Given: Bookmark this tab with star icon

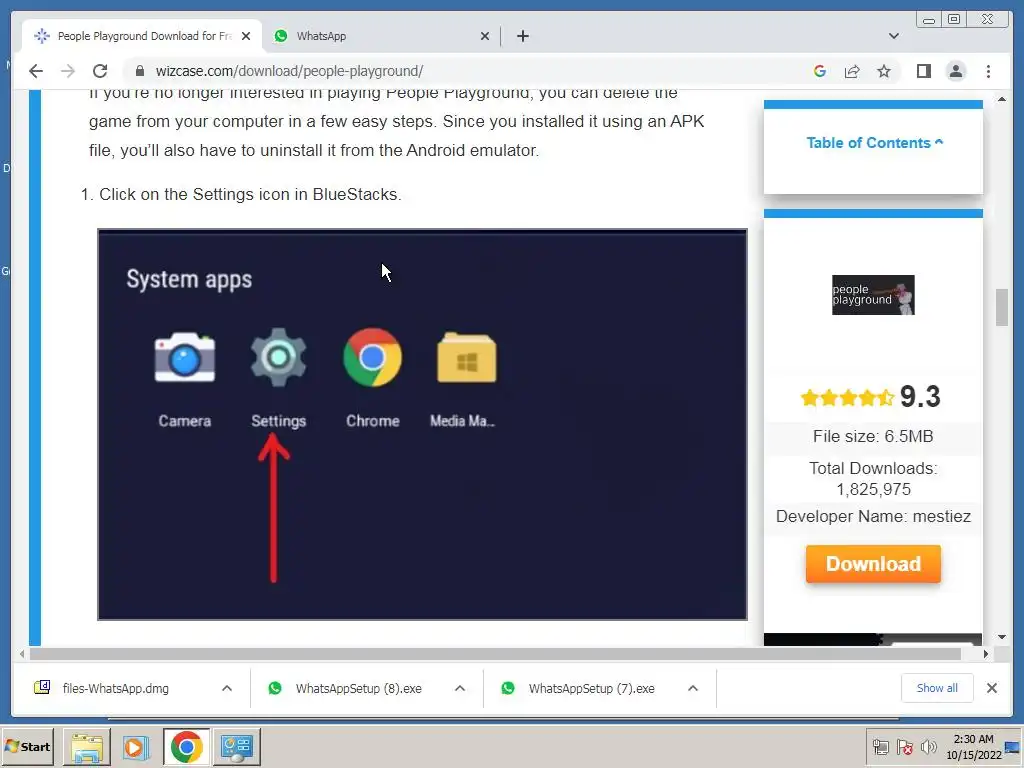Looking at the screenshot, I should click(x=884, y=71).
